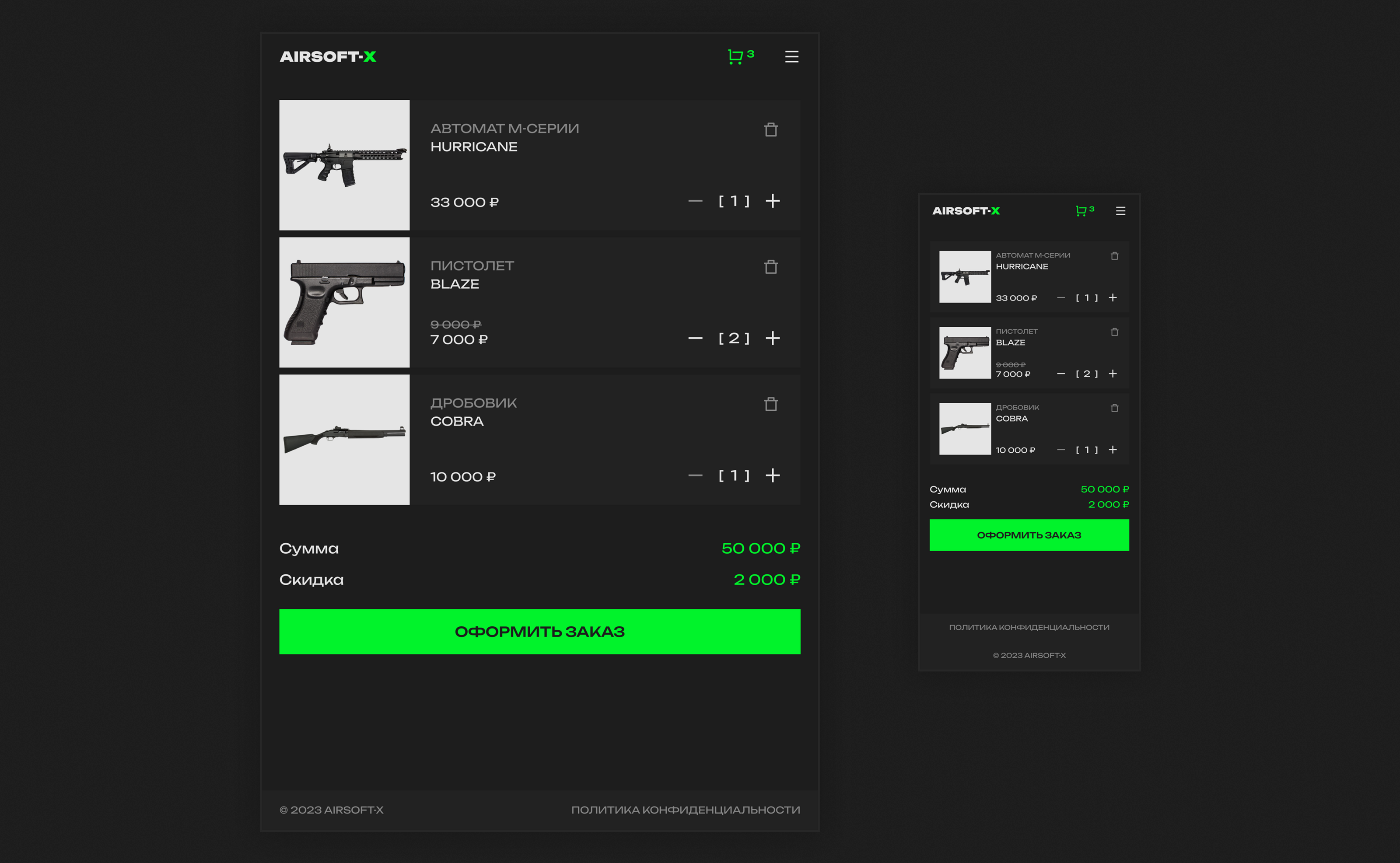Remove Blaze pistol via trash icon in tablet view
1400x863 pixels.
pyautogui.click(x=770, y=267)
